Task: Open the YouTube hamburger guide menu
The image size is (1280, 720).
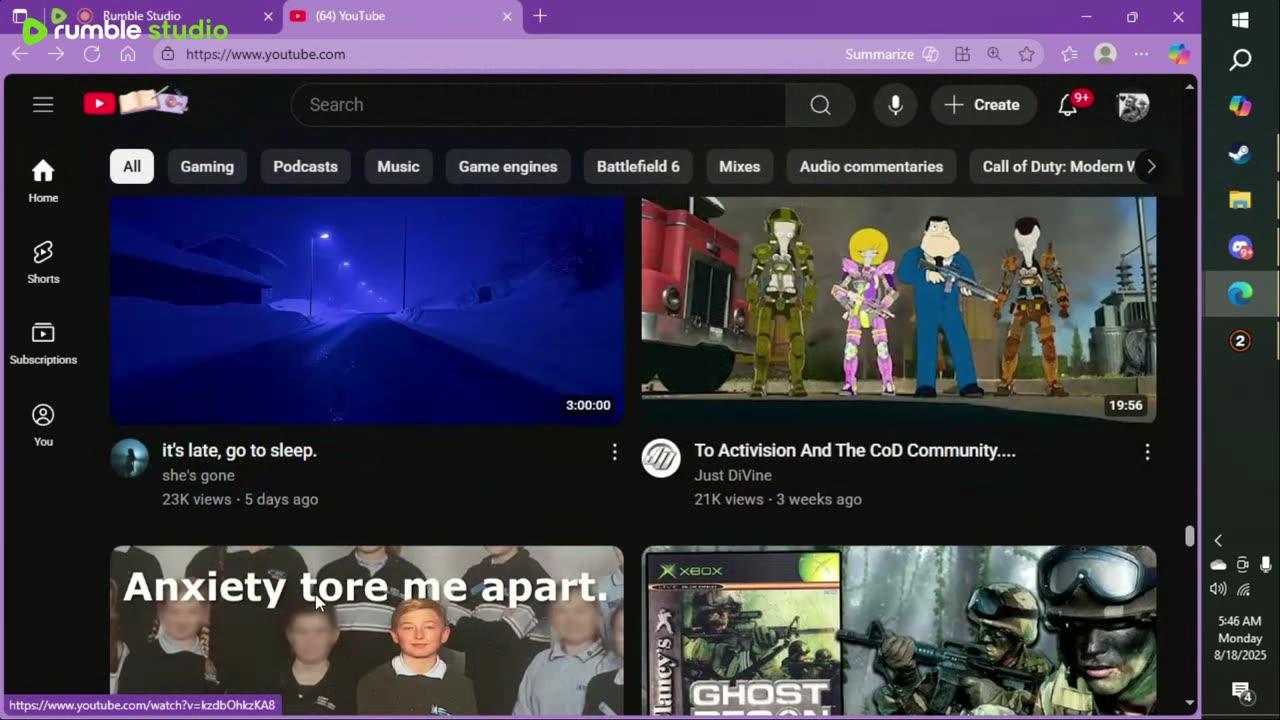Action: pos(43,105)
